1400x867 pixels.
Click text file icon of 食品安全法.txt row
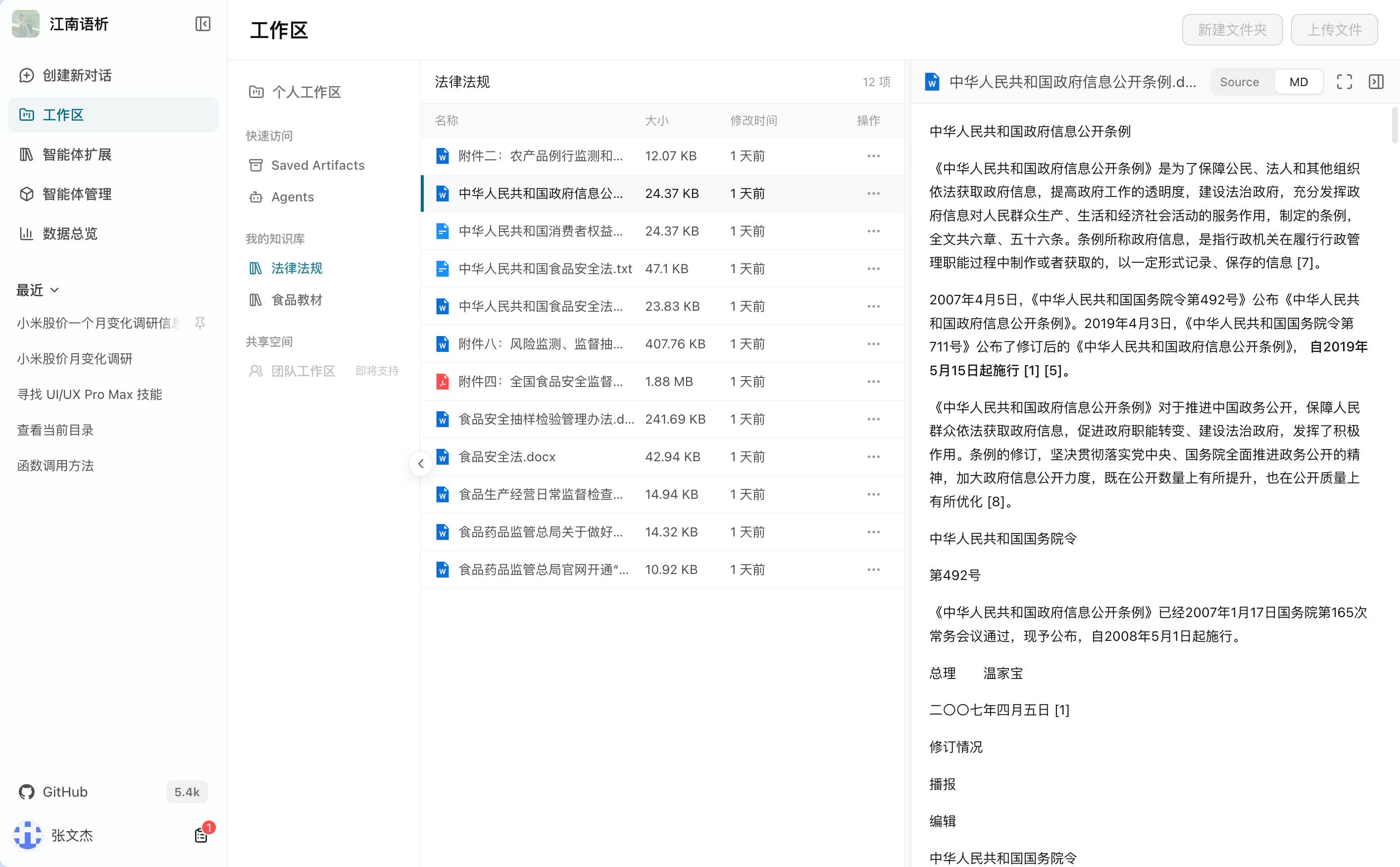tap(442, 268)
